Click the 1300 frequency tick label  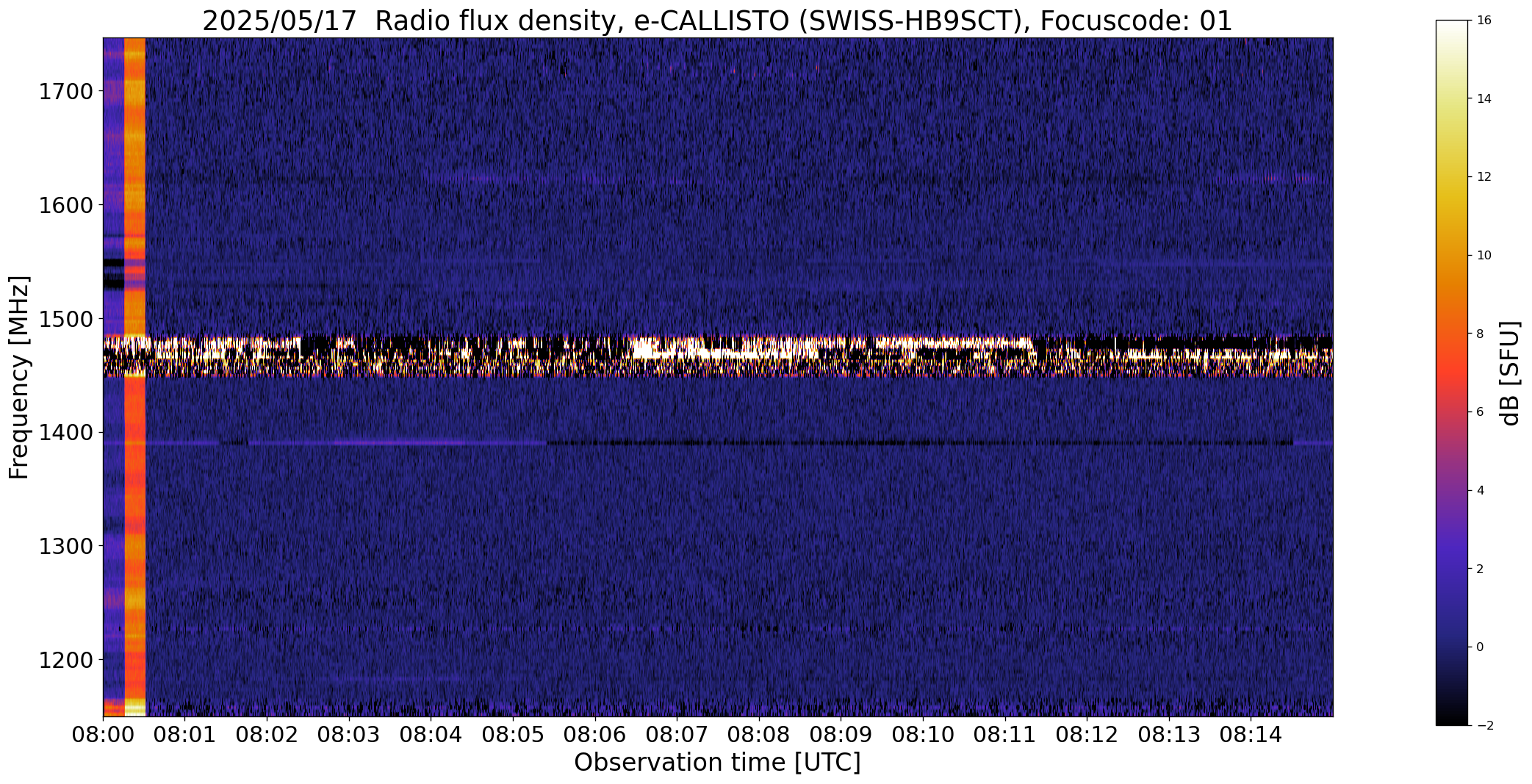66,547
